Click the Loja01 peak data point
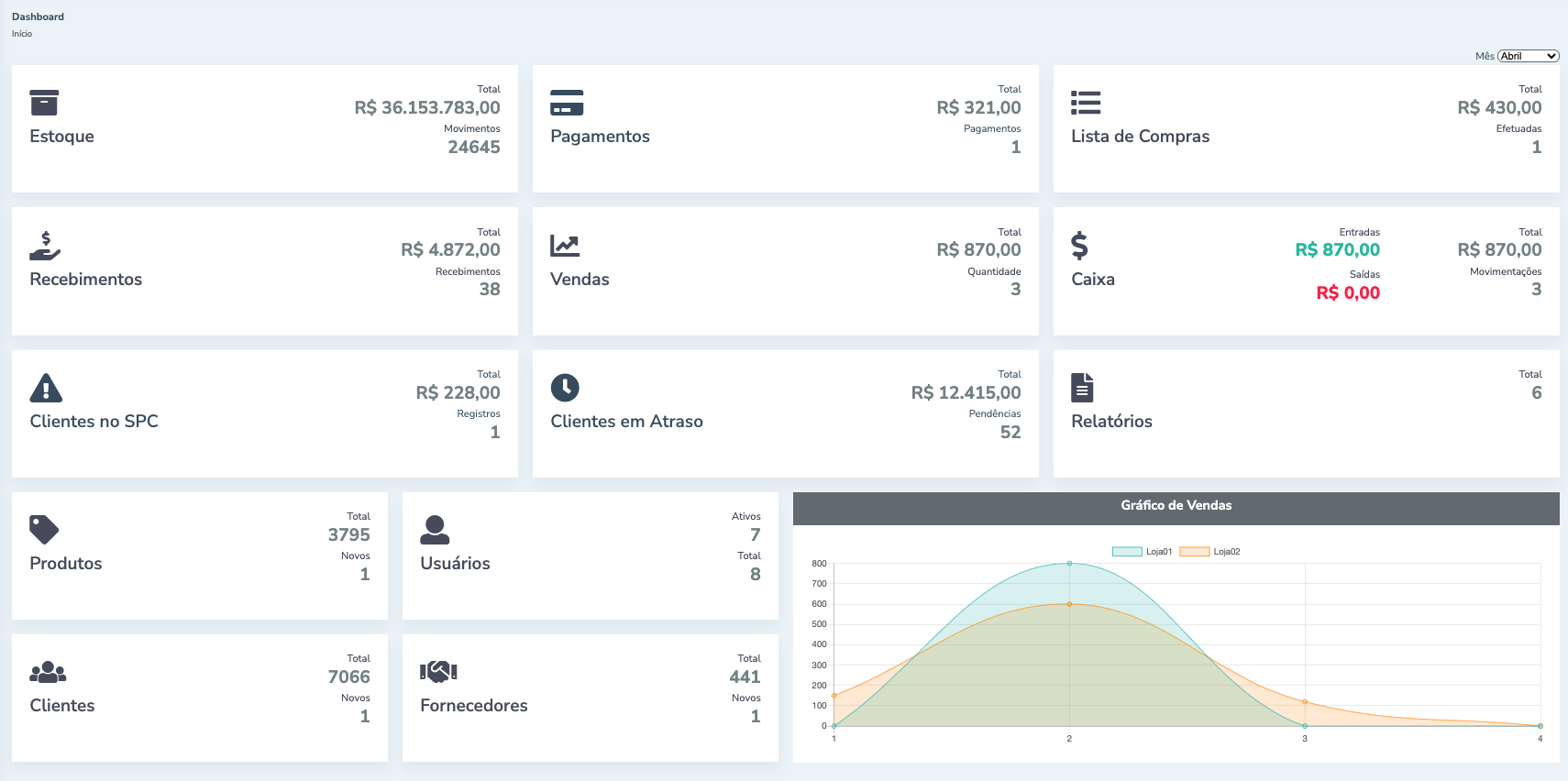This screenshot has width=1568, height=781. point(1069,564)
